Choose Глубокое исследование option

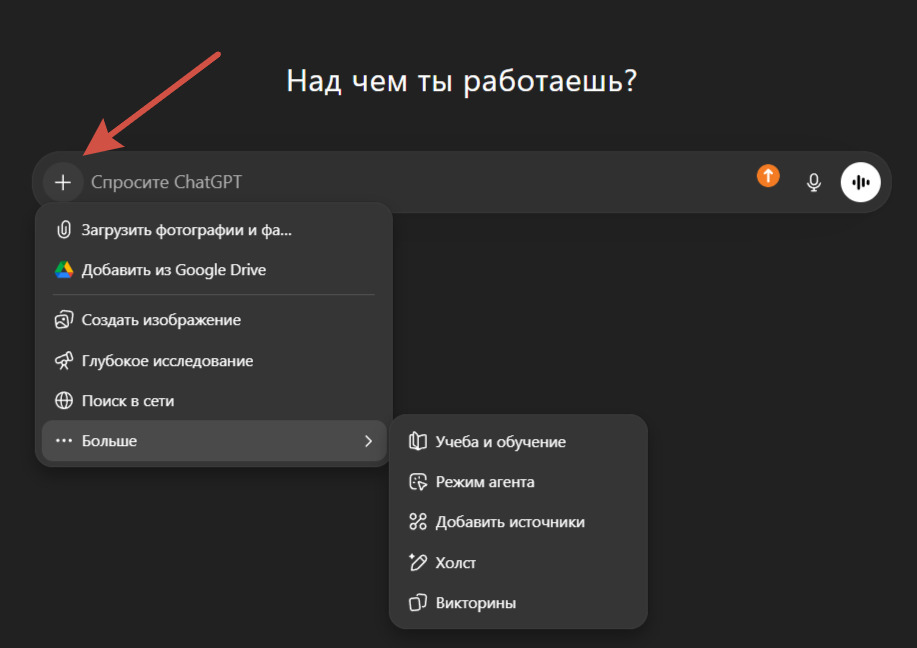pos(214,361)
